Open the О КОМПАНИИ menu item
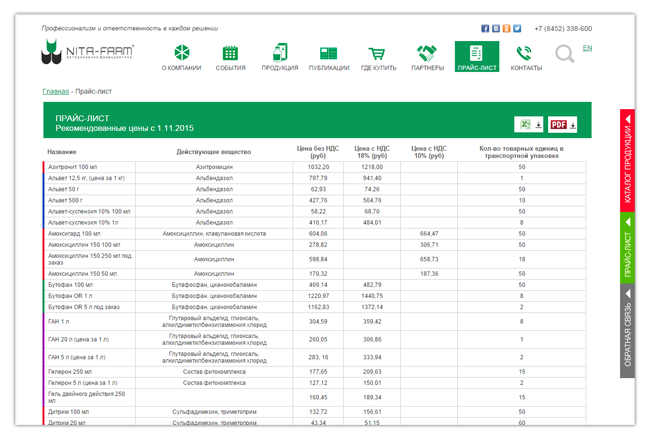This screenshot has width=650, height=438. point(182,57)
